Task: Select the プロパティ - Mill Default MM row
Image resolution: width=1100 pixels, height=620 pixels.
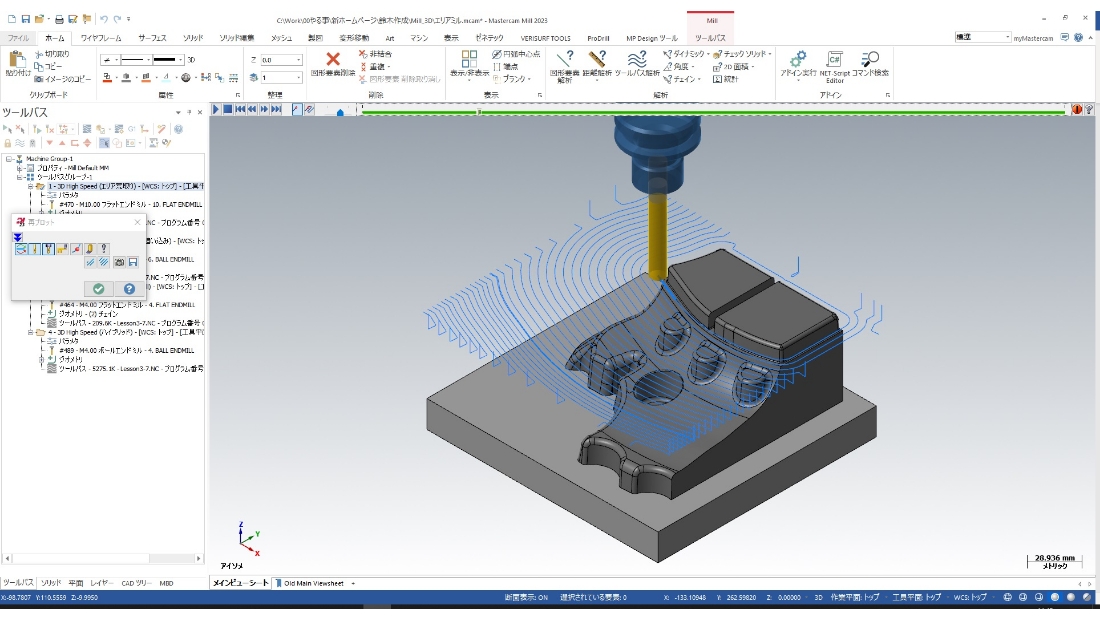Action: point(72,168)
